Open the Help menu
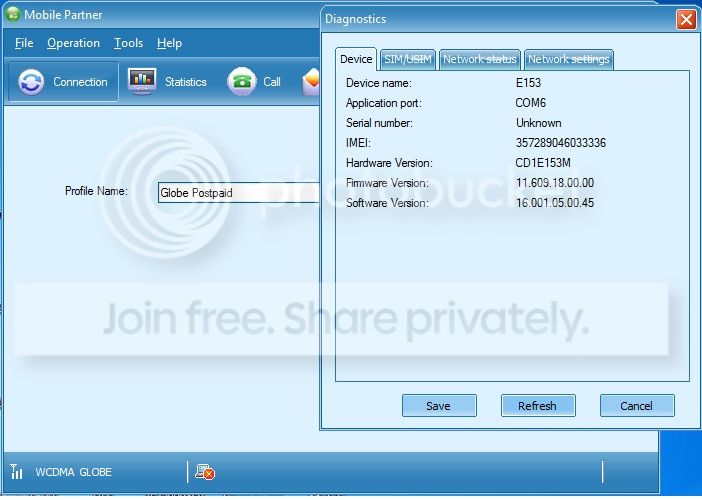 tap(169, 43)
